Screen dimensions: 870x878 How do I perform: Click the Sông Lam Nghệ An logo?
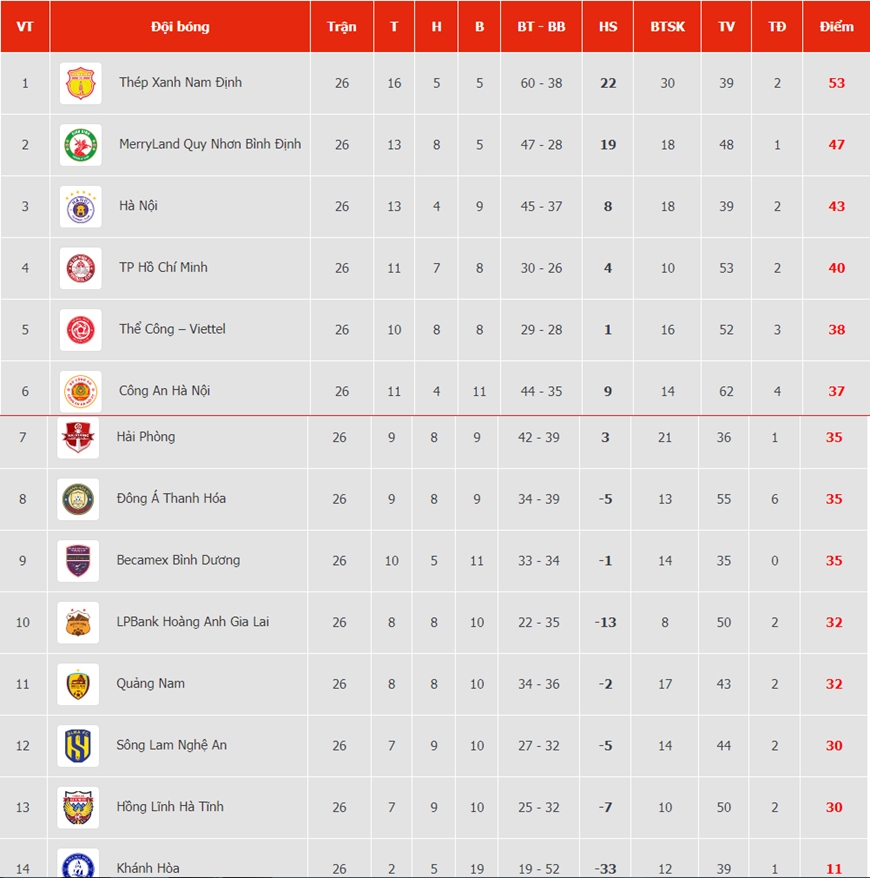pyautogui.click(x=78, y=746)
